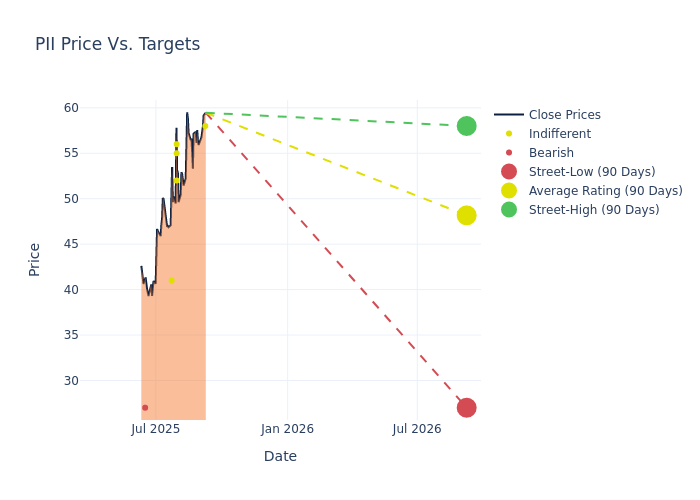
Task: Click Average Rating (90 Days) legend item
Action: 605,191
